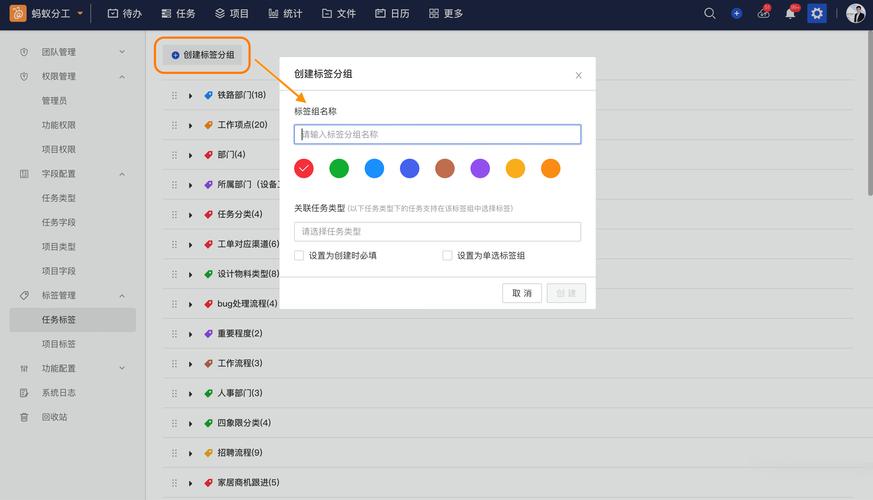The height and width of the screenshot is (500, 873).
Task: Close the 创建标签分组 dialog
Action: (x=578, y=75)
